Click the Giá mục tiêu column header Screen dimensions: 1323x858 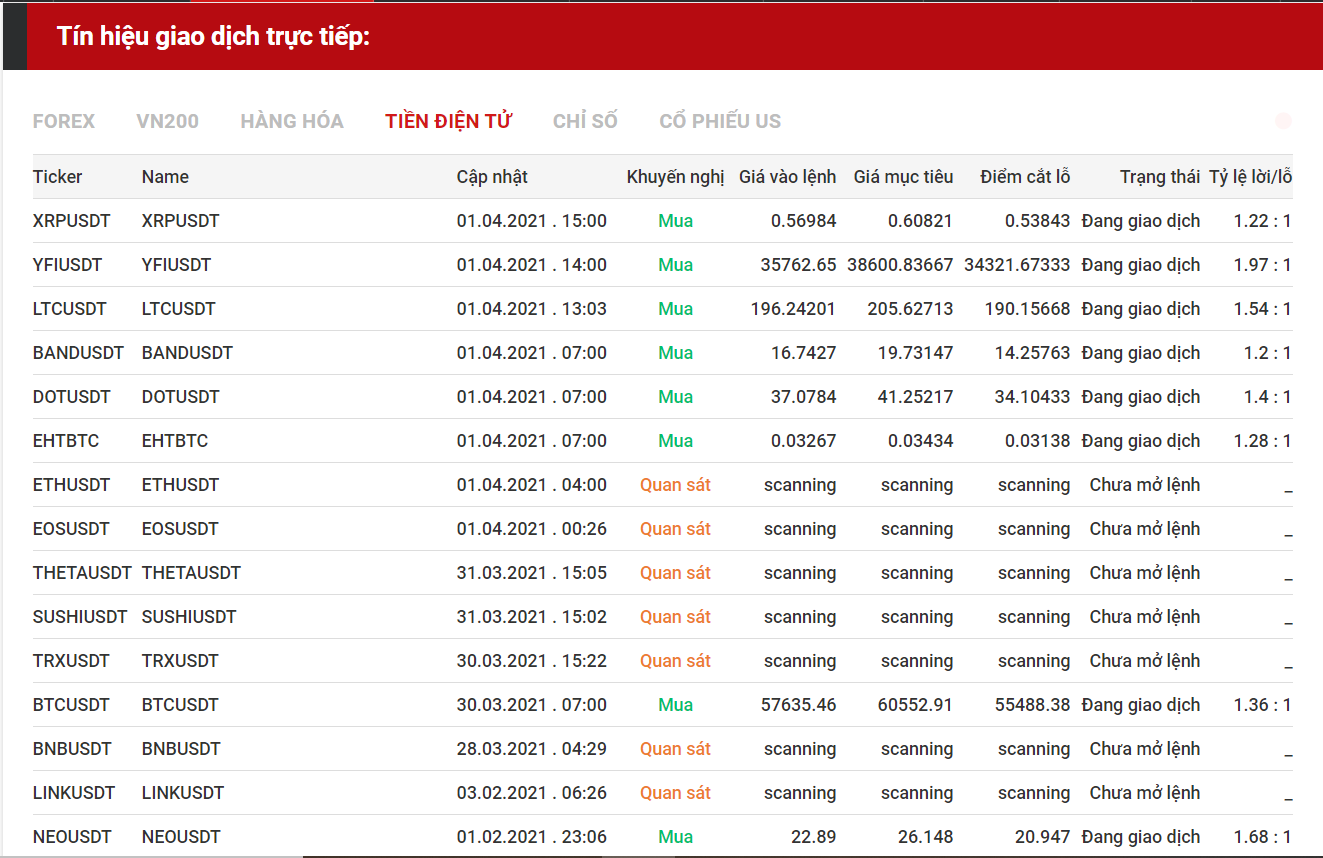coord(903,177)
